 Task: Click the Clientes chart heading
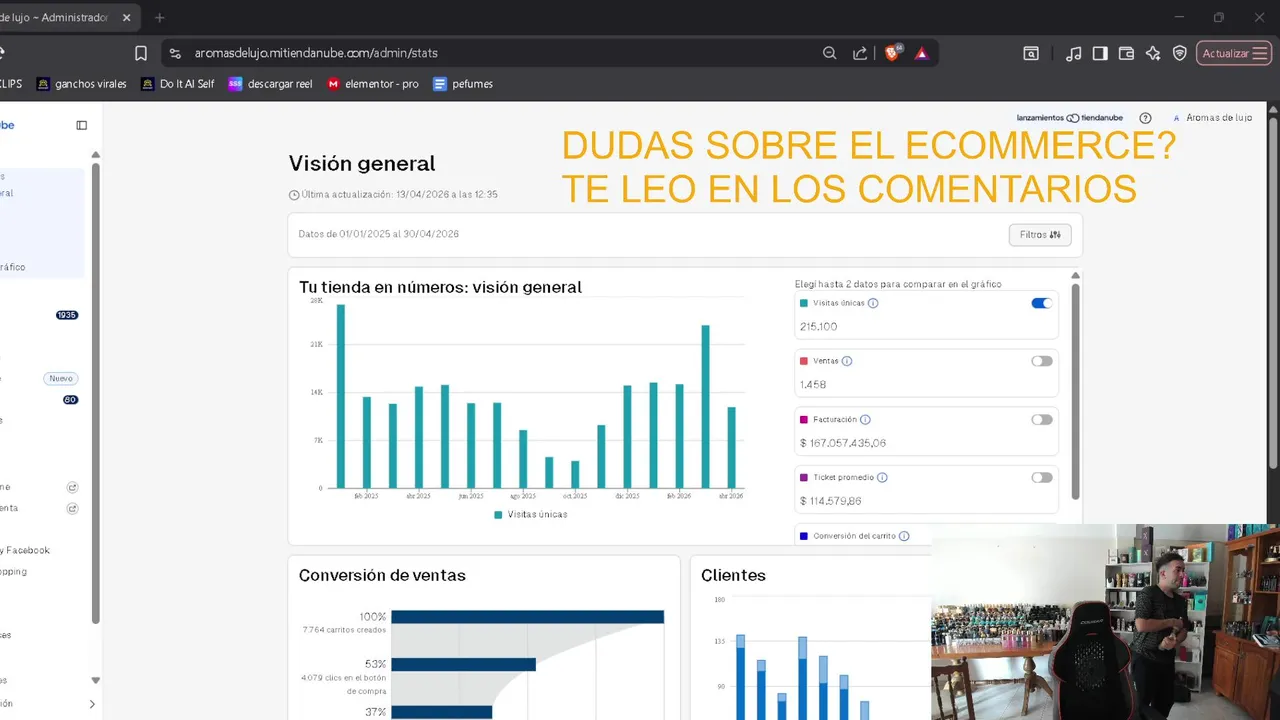[733, 575]
